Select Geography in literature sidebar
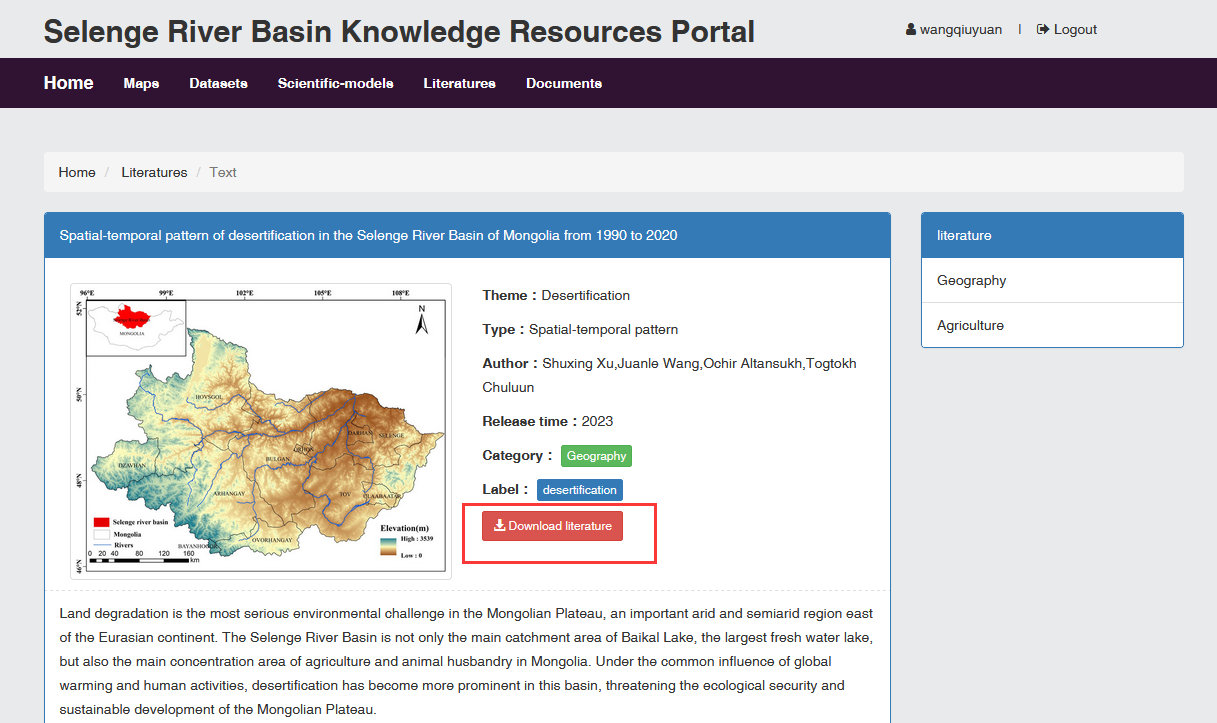Screen dimensions: 1217x723 pos(1052,281)
